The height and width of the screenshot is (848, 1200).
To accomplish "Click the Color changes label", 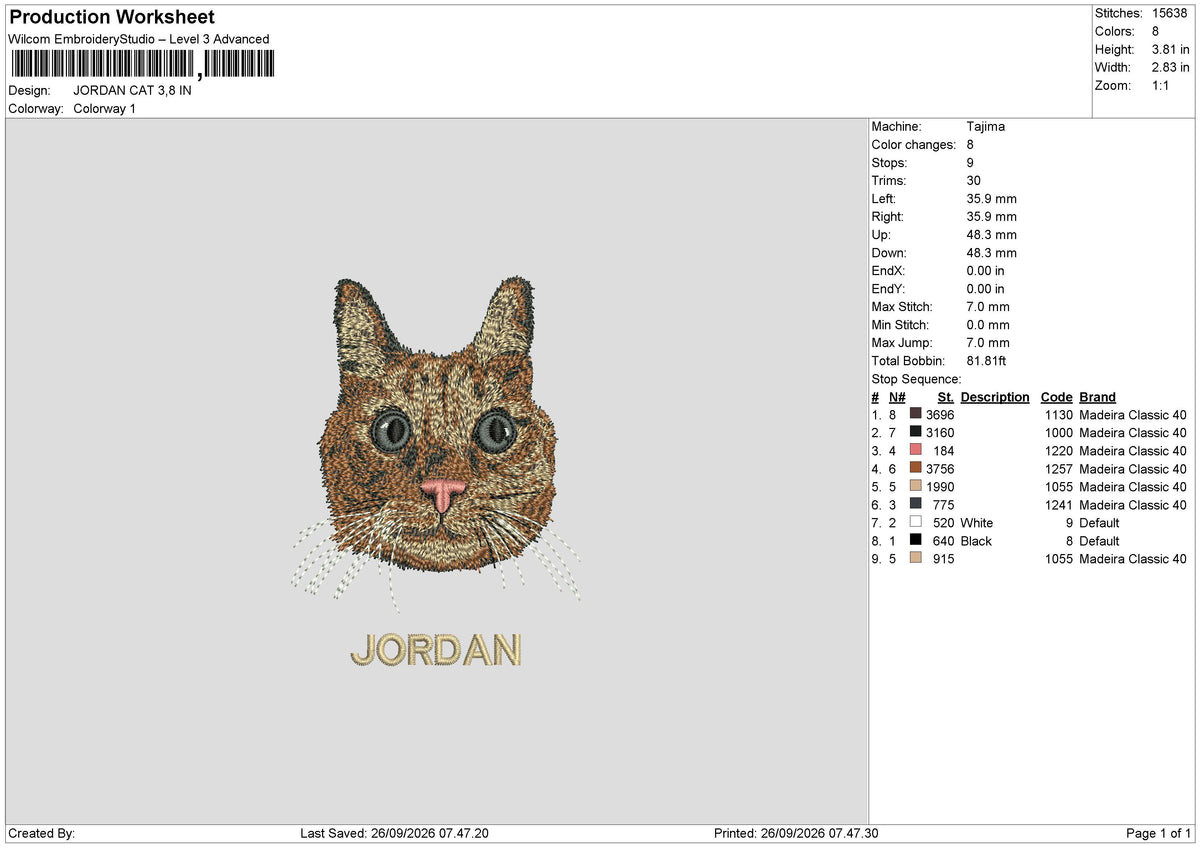I will (x=914, y=144).
